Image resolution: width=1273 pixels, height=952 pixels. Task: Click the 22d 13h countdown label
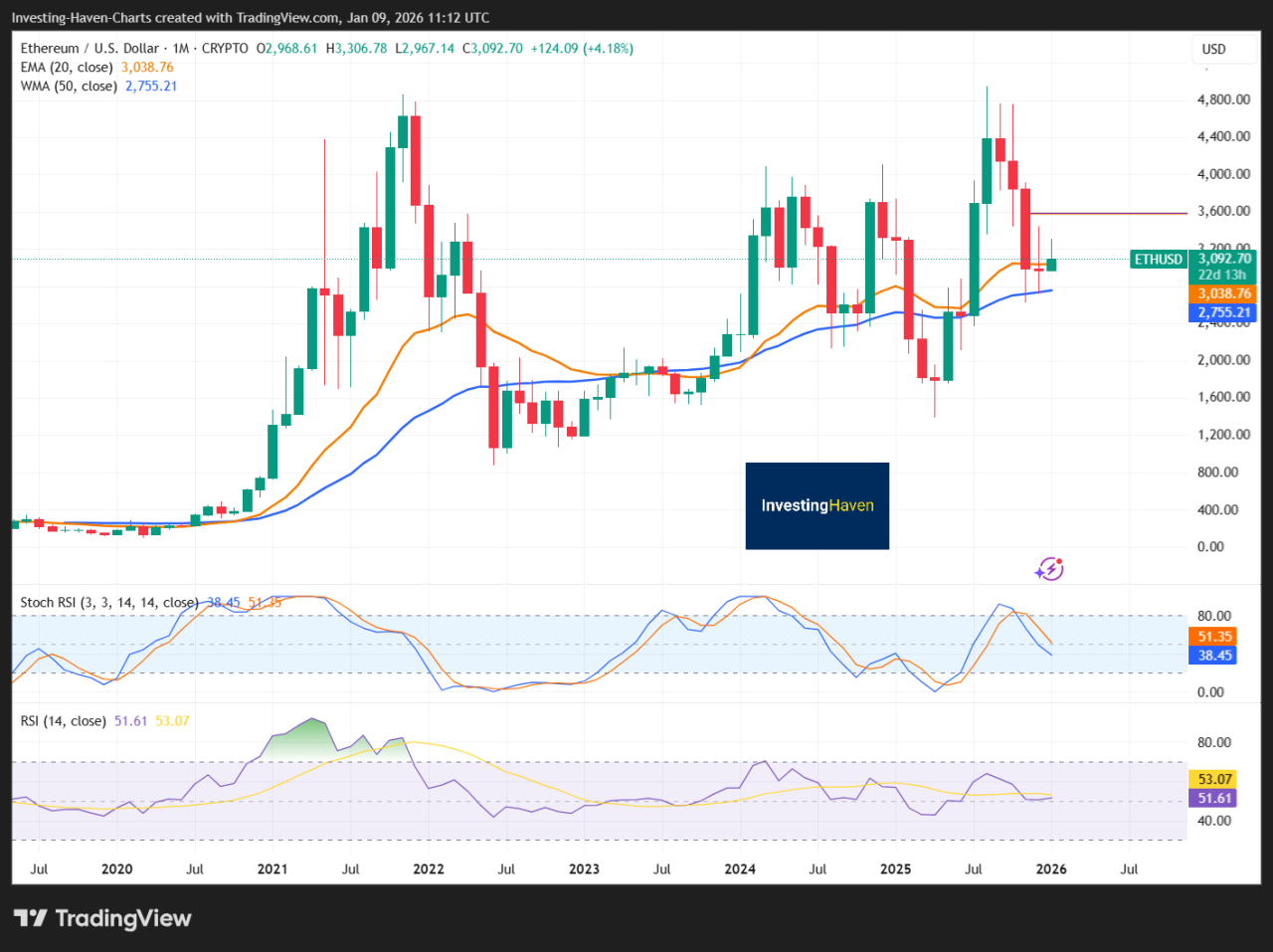click(1225, 274)
